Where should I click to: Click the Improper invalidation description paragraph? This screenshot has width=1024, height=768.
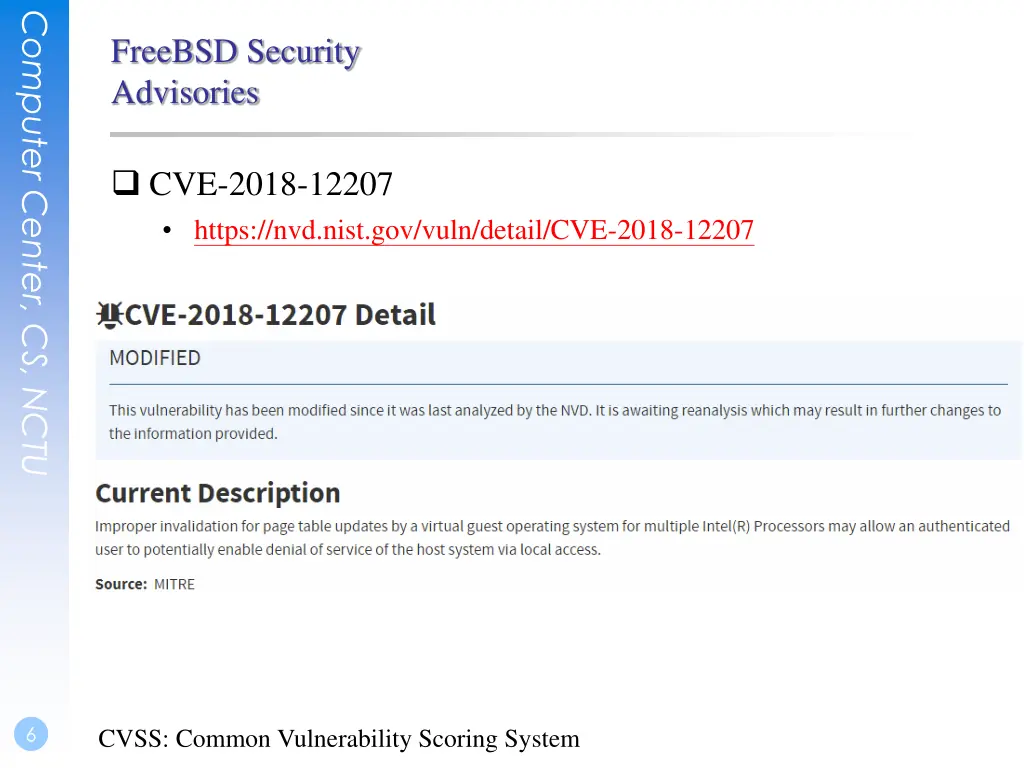(x=552, y=537)
